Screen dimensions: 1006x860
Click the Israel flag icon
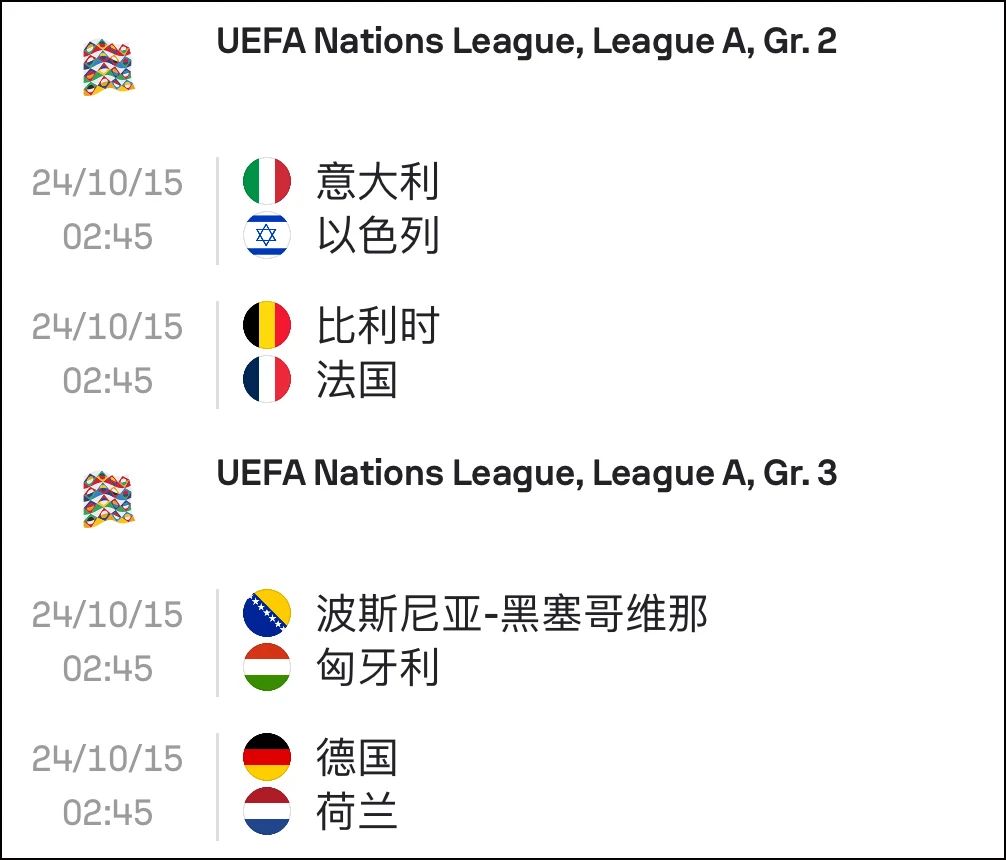pos(267,235)
